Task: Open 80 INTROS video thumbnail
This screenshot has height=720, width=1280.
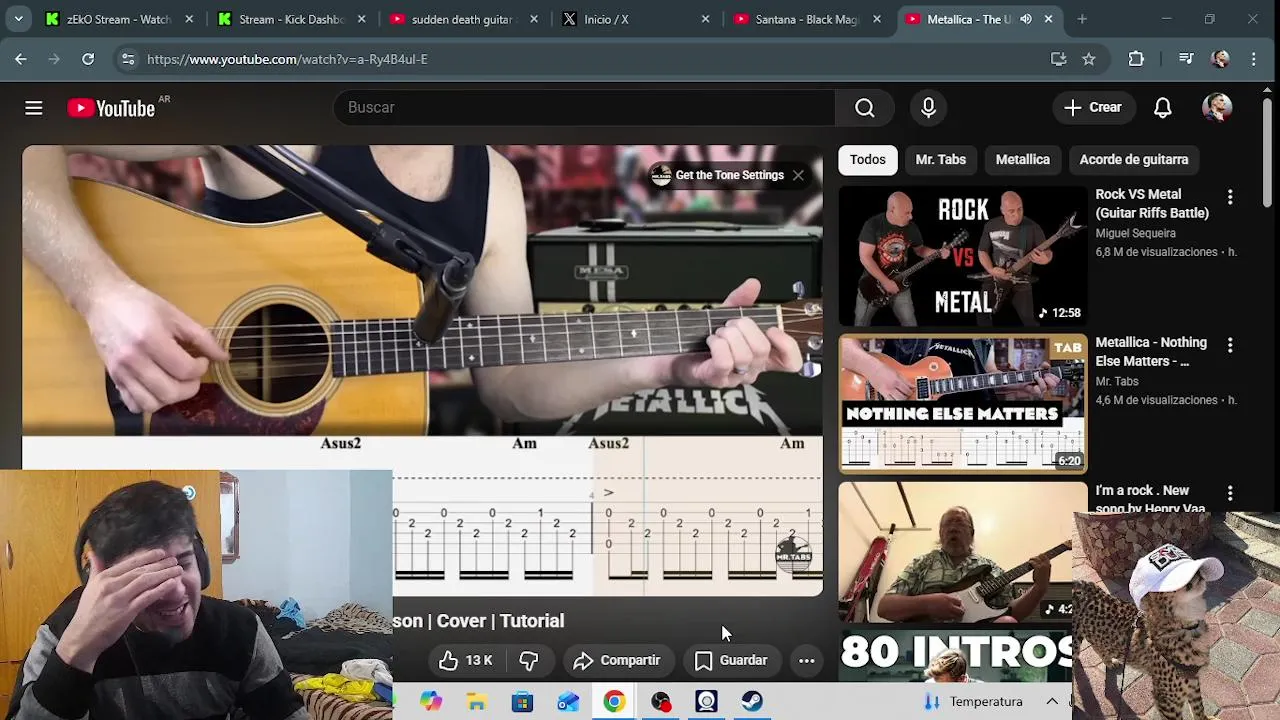Action: 955,655
